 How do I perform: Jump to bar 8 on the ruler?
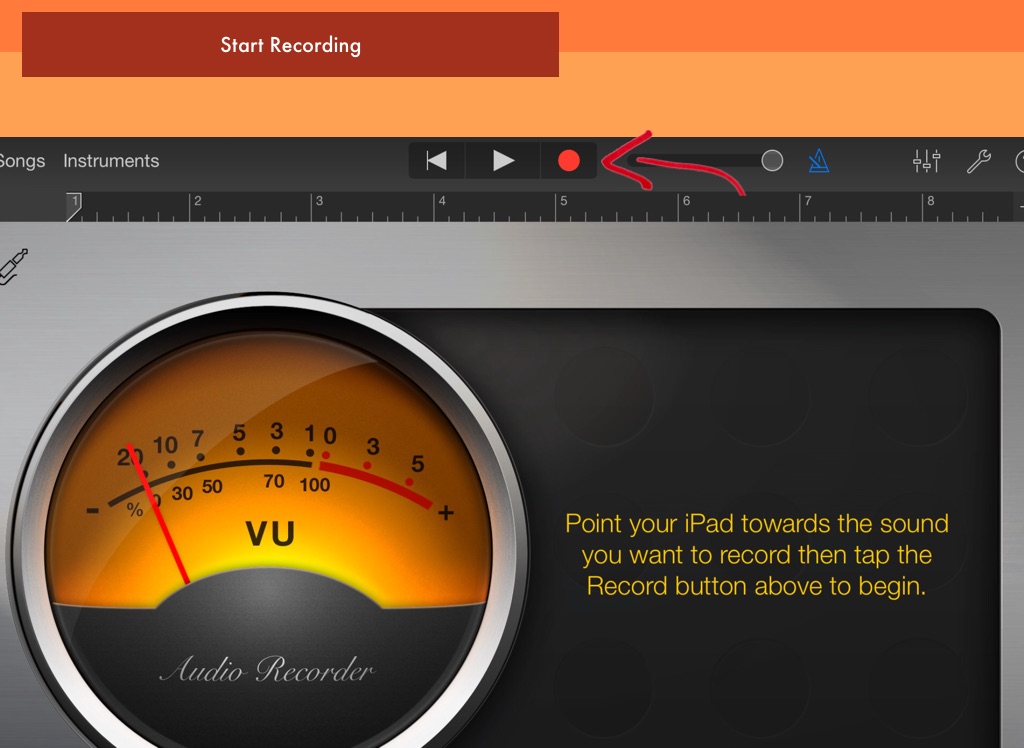coord(929,206)
